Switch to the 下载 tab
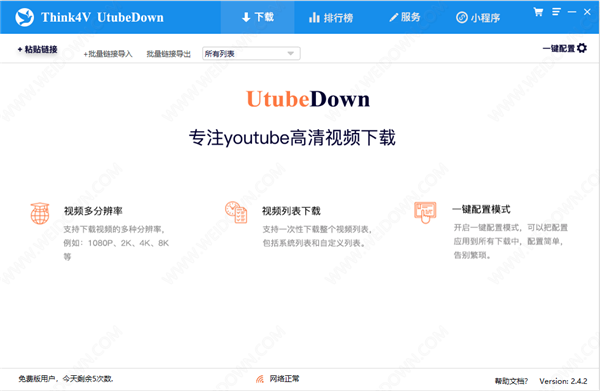This screenshot has height=391, width=600. coord(258,17)
